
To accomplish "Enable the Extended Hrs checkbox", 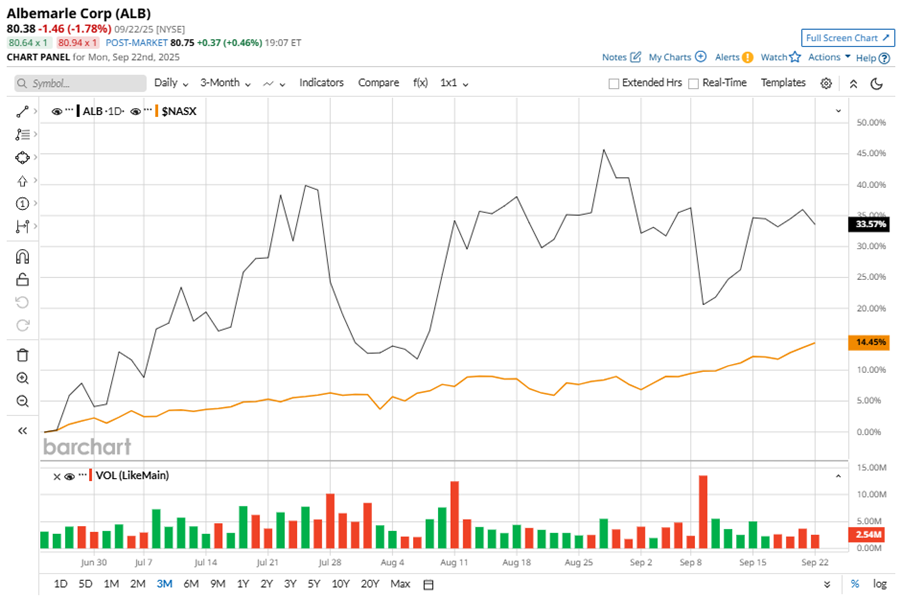I will (614, 83).
